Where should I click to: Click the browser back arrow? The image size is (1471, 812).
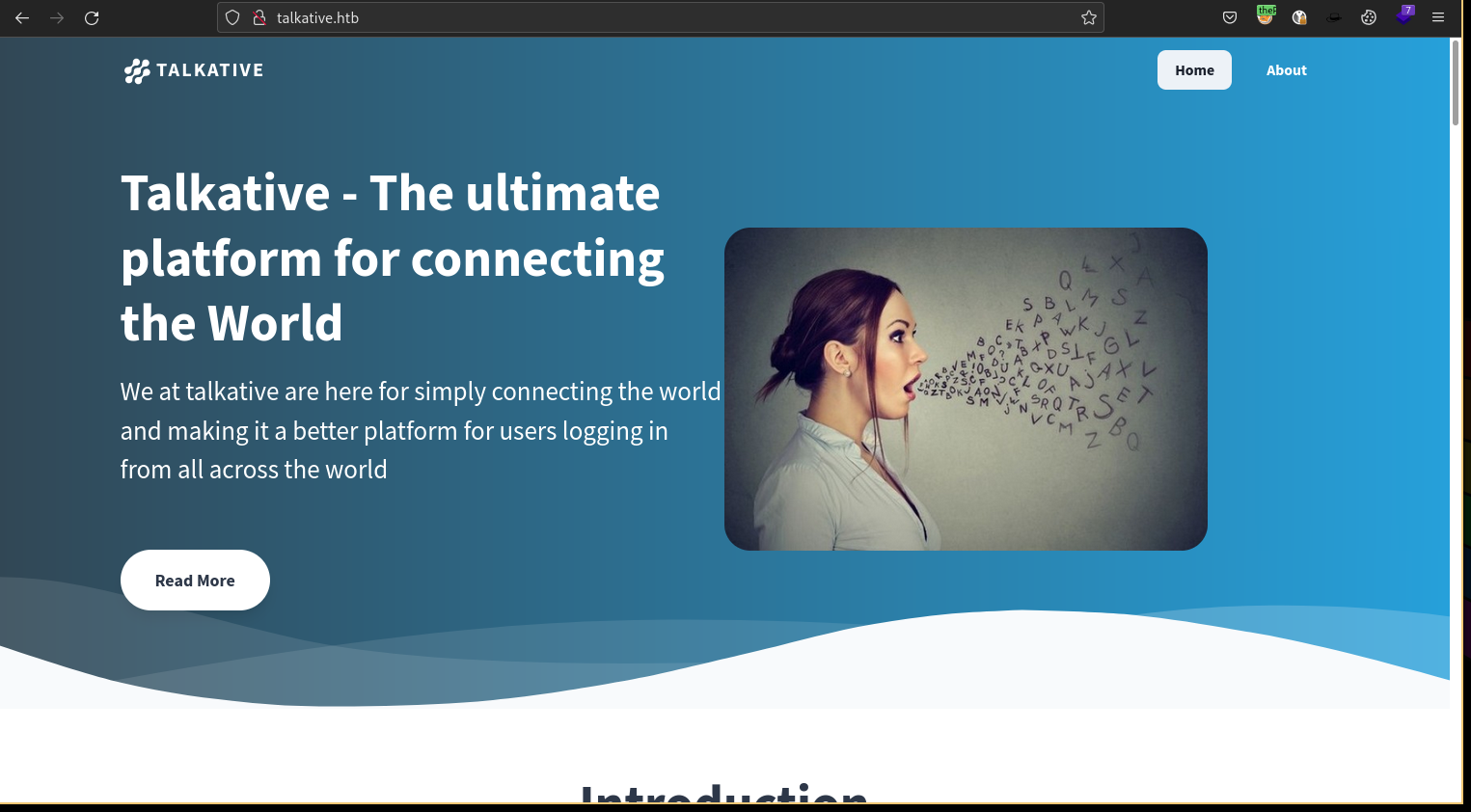click(22, 18)
